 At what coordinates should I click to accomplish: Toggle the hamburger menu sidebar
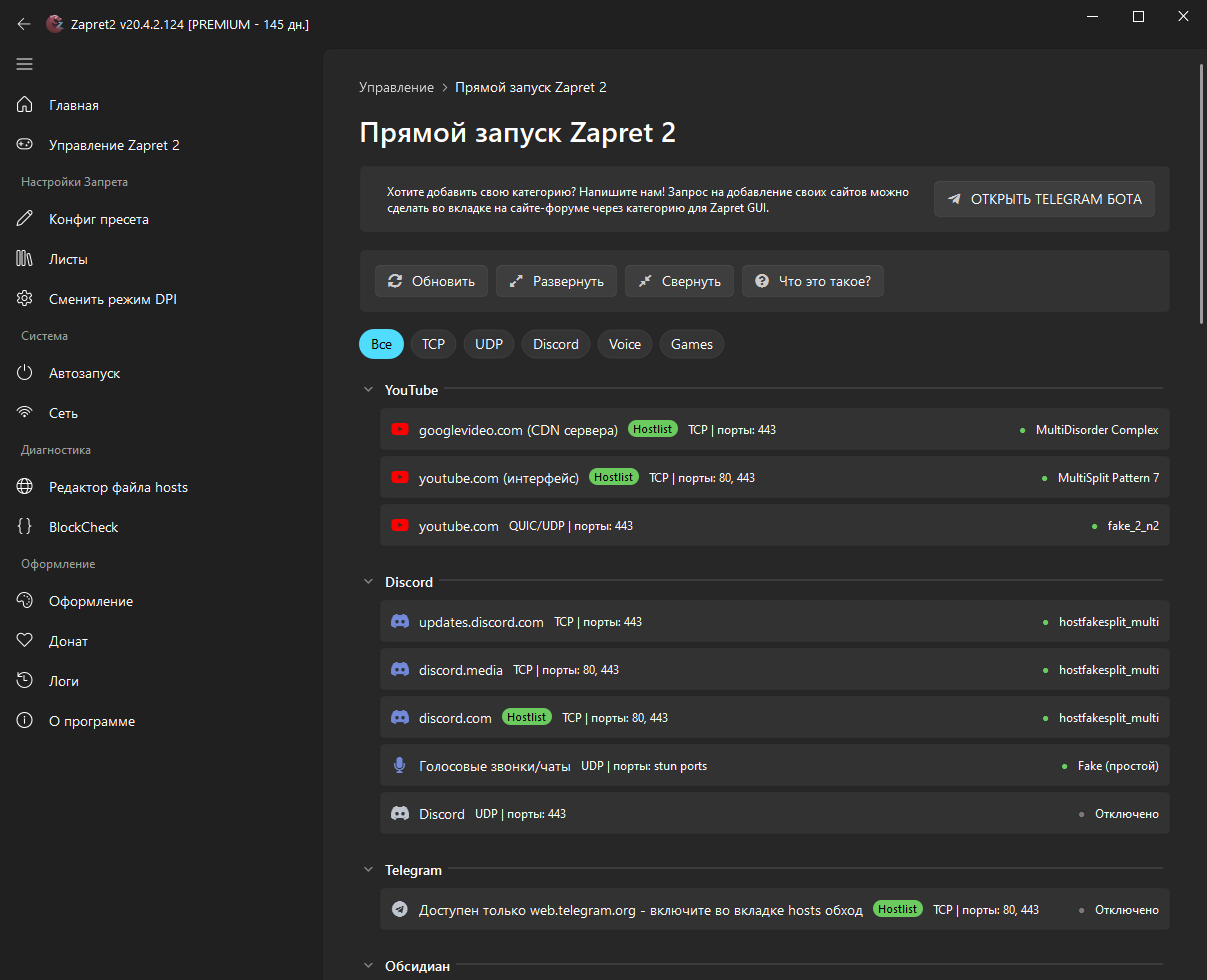25,64
